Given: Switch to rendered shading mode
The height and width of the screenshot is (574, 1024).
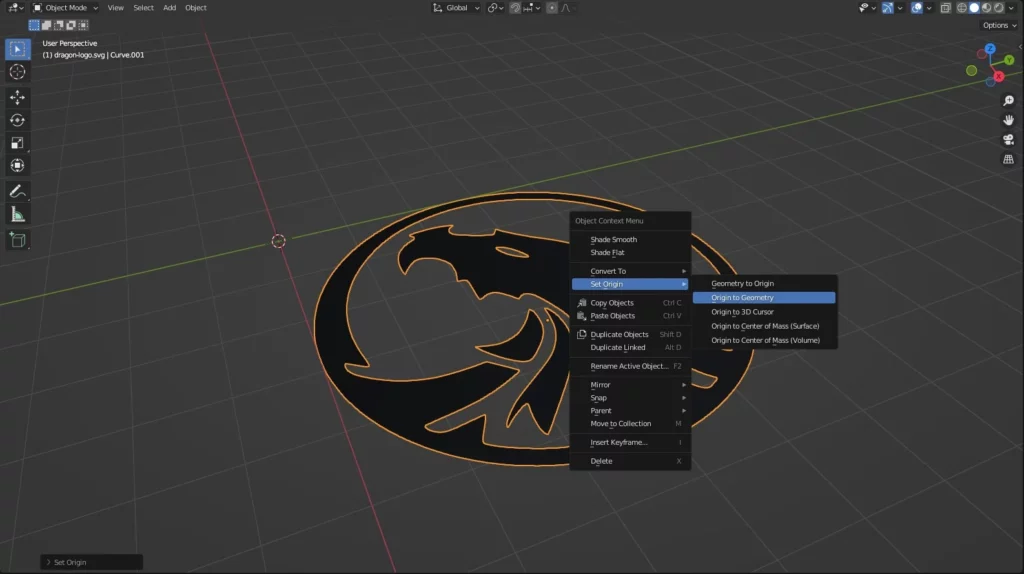Looking at the screenshot, I should (999, 8).
